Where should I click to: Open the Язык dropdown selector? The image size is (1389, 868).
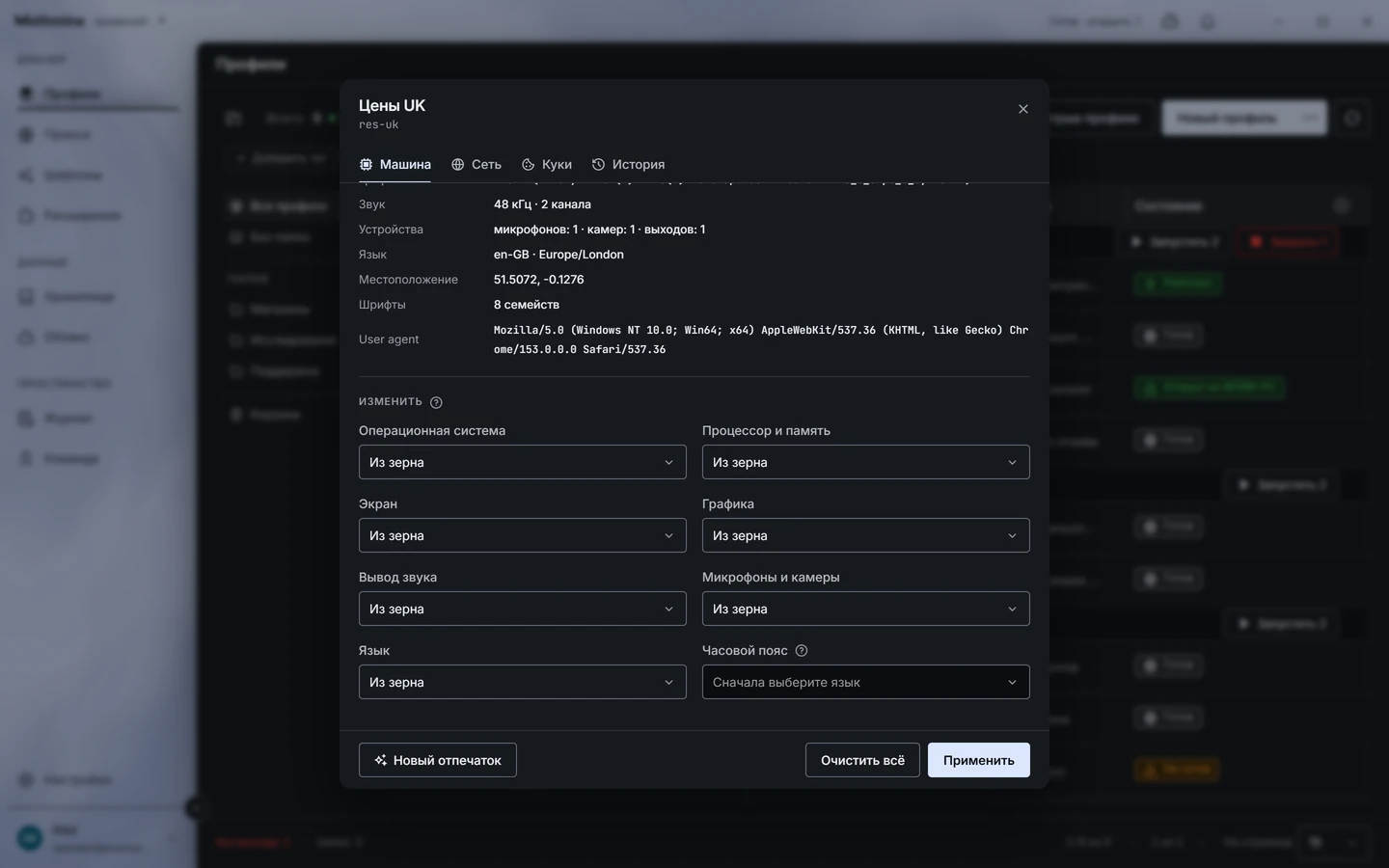pyautogui.click(x=523, y=682)
